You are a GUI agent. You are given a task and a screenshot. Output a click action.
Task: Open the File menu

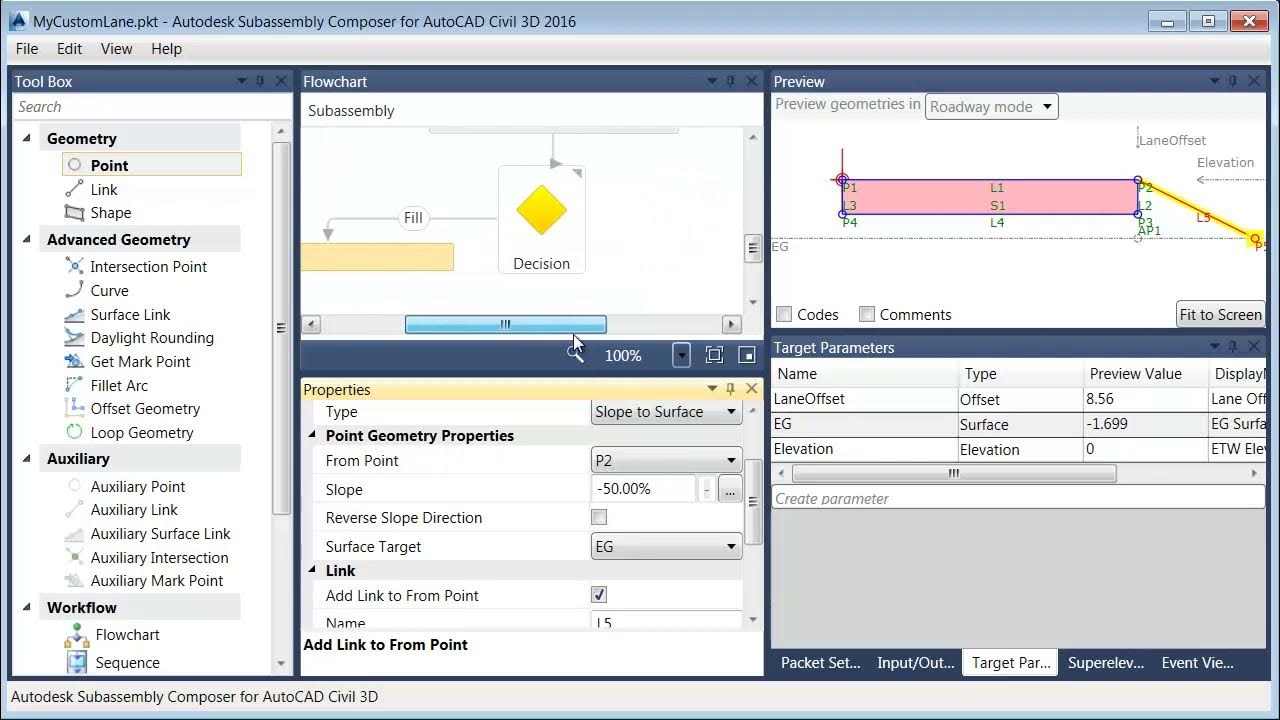pyautogui.click(x=27, y=48)
